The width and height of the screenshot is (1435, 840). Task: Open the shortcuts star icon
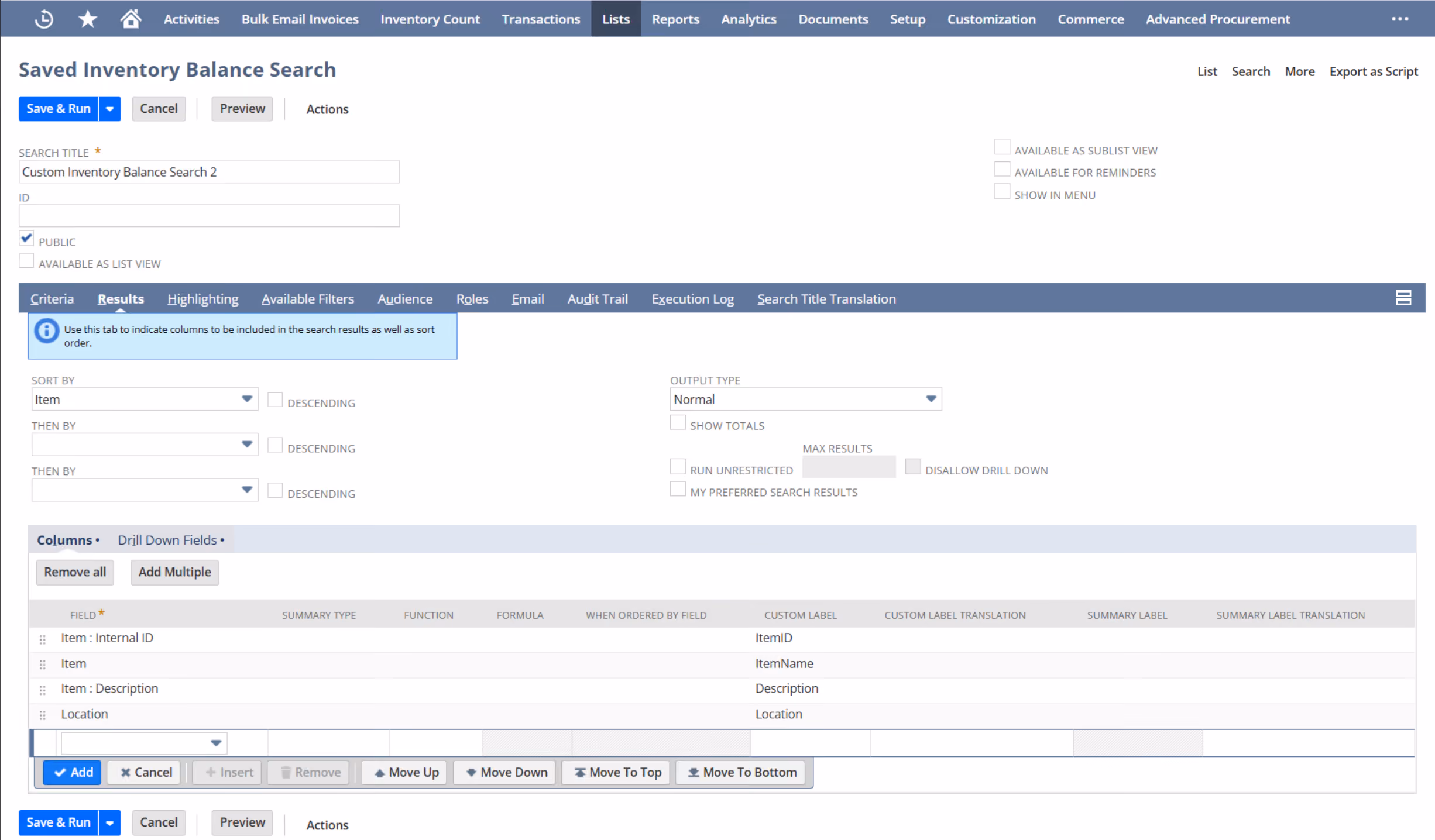tap(87, 19)
